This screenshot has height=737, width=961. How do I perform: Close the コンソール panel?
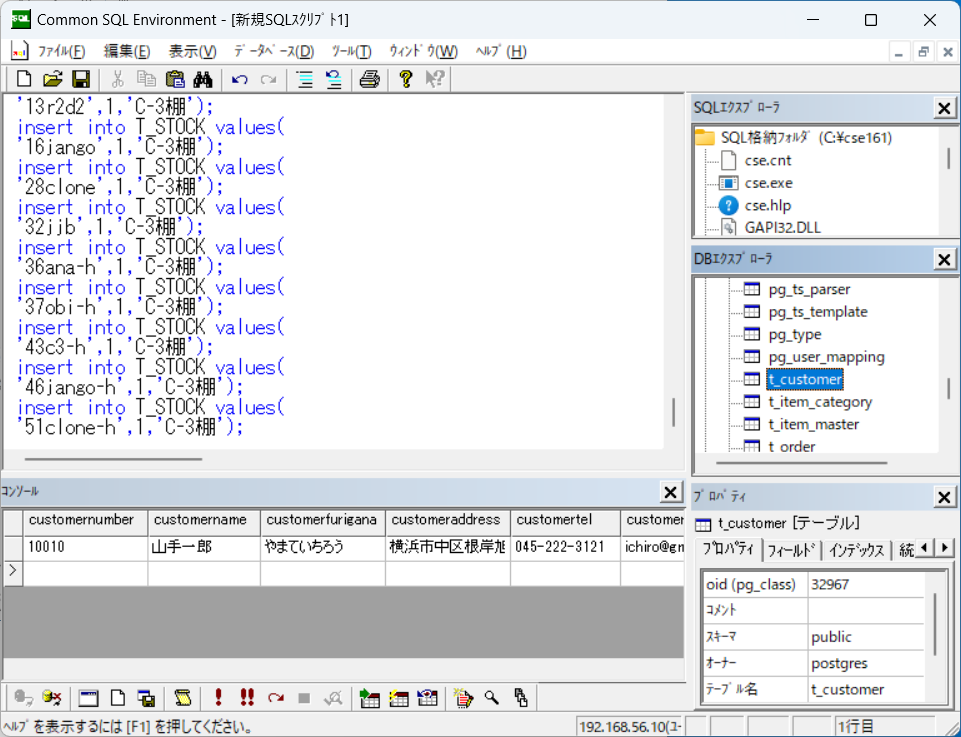[x=670, y=491]
